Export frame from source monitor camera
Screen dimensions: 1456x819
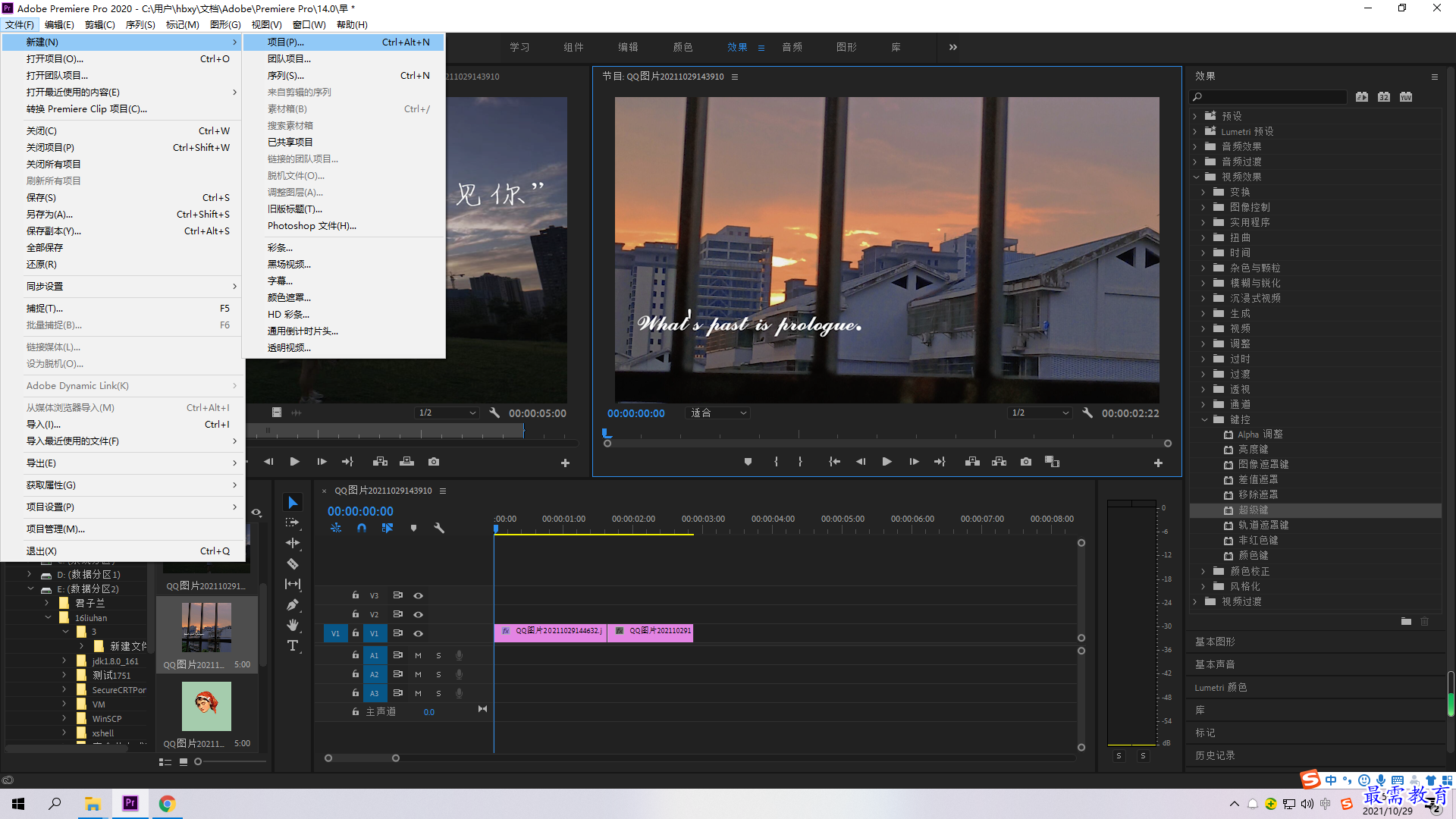click(434, 462)
